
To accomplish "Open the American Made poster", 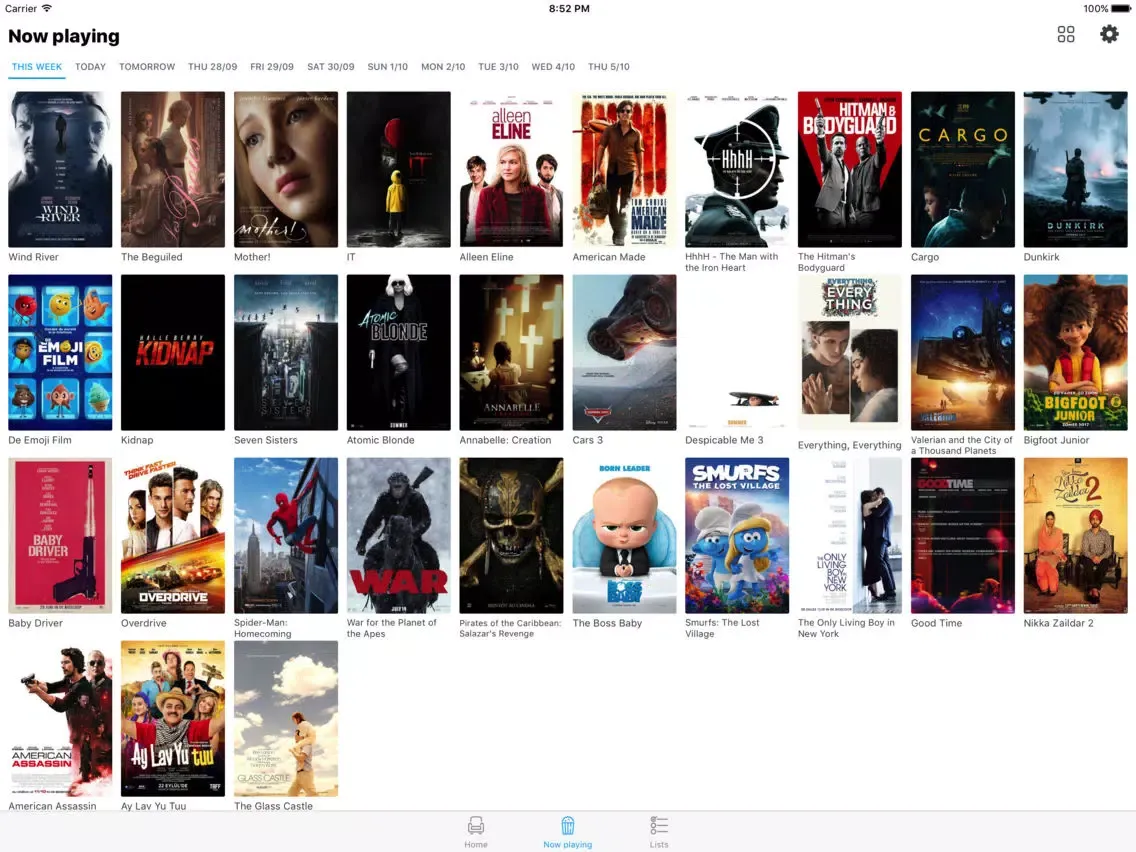I will coord(625,170).
